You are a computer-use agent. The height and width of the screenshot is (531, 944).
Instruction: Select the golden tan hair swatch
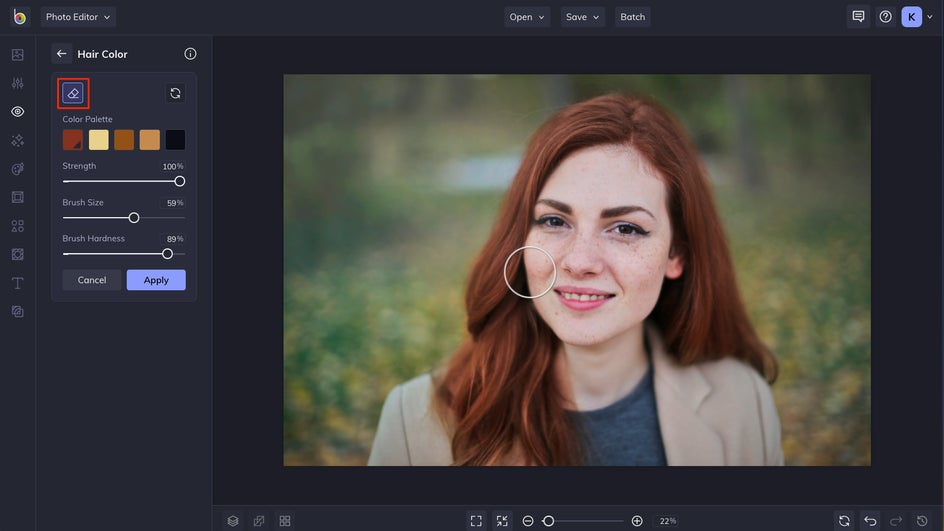pyautogui.click(x=150, y=140)
